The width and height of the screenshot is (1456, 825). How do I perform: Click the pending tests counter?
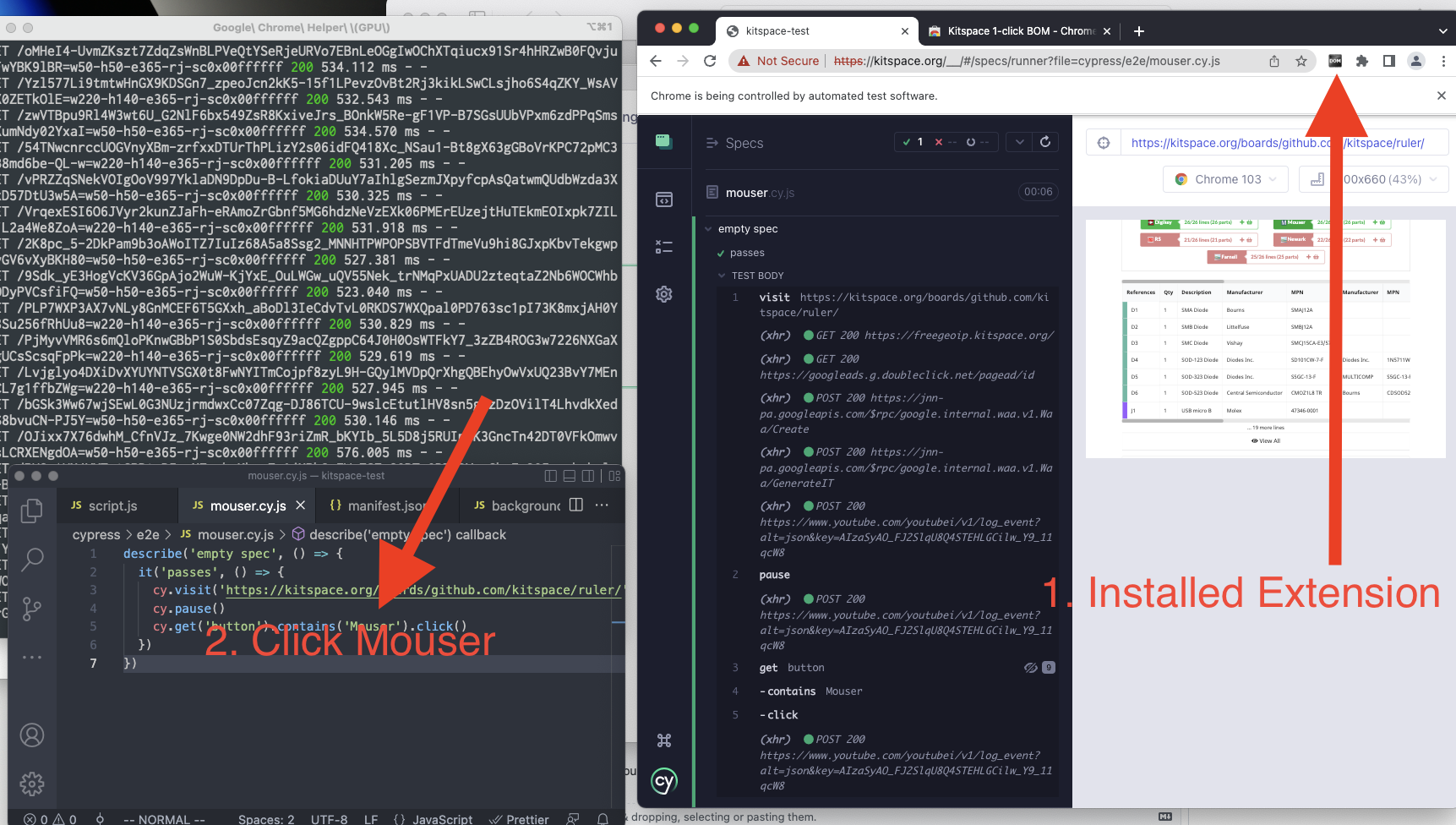[x=979, y=142]
